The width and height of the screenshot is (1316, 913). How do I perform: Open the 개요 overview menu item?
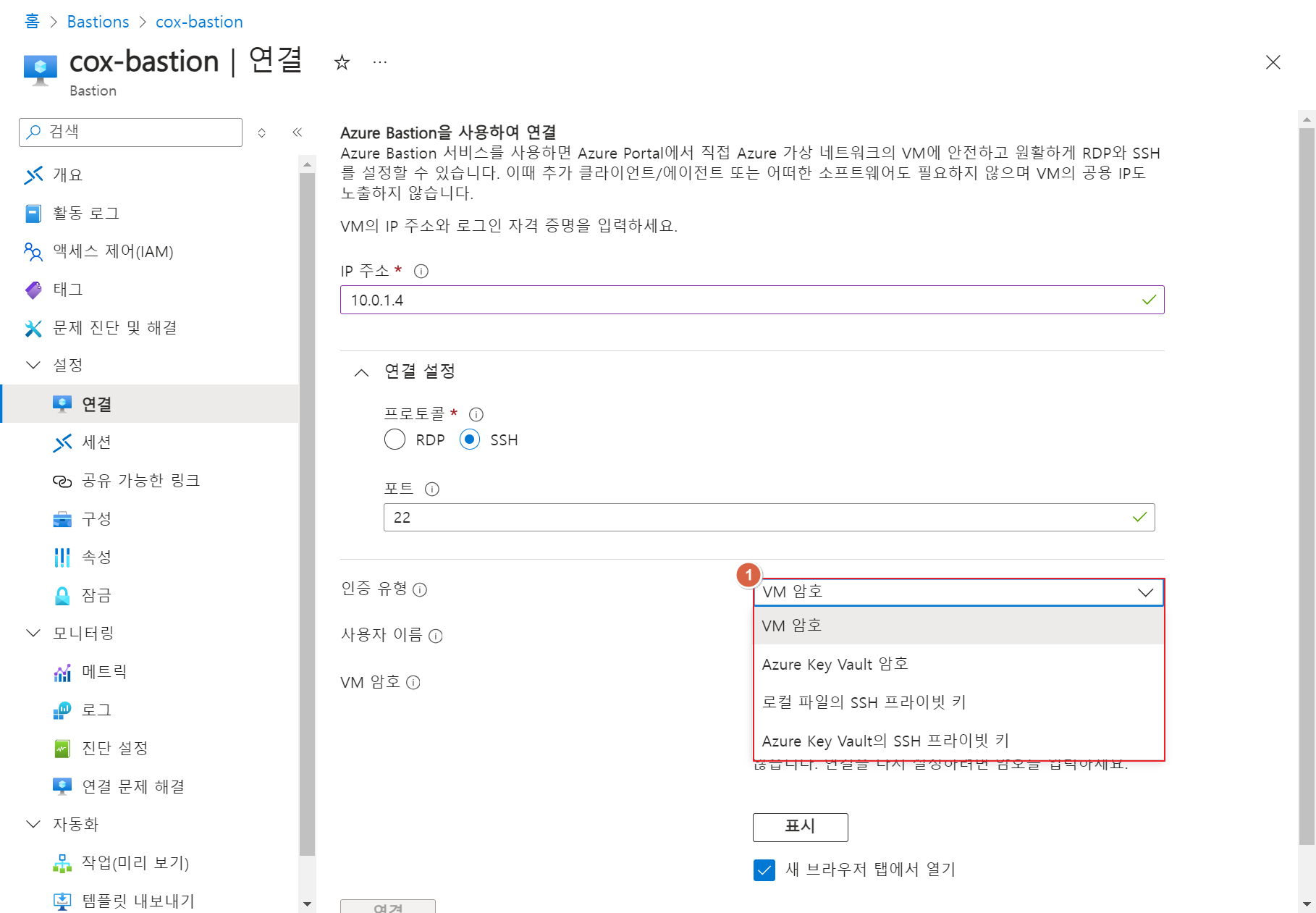149,174
